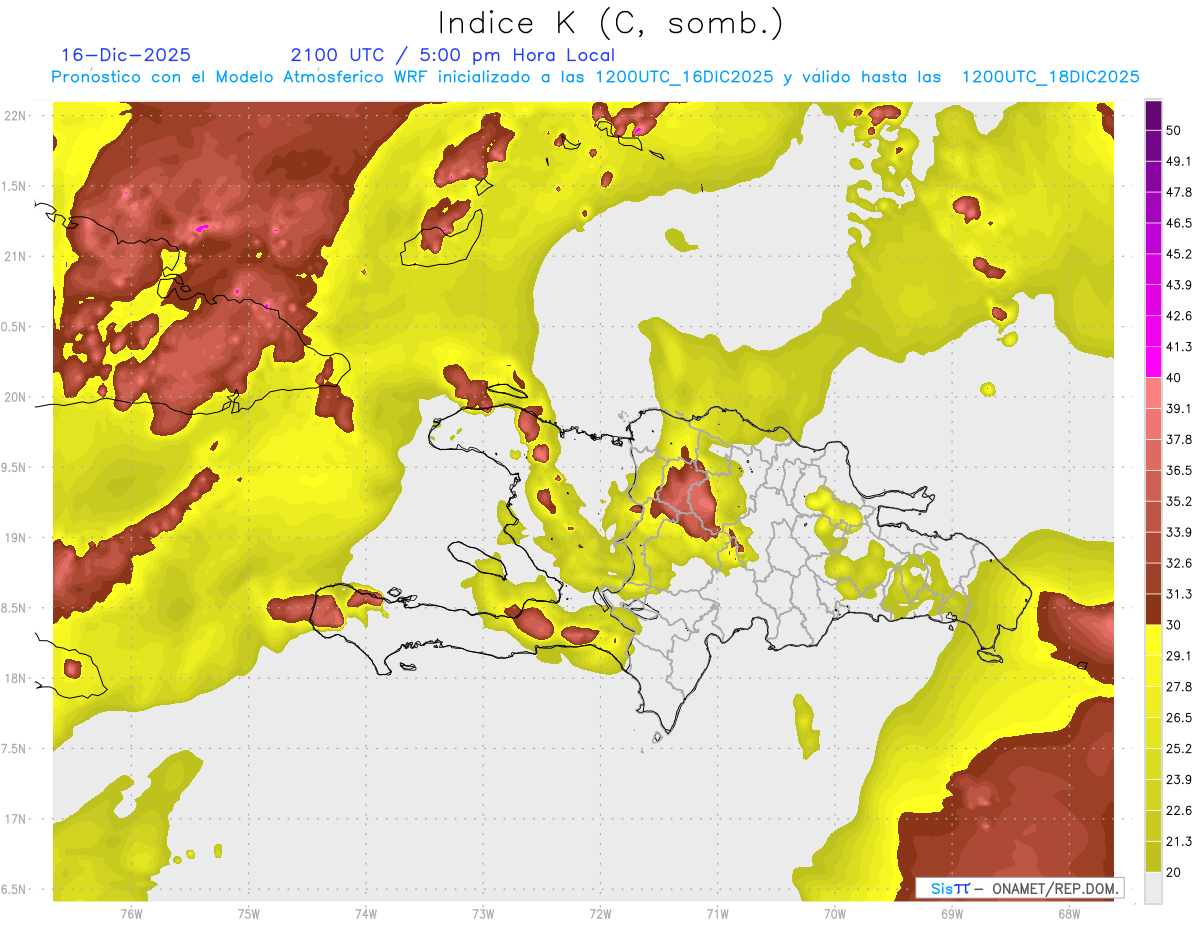Click the longitude axis label '71W'

point(717,914)
